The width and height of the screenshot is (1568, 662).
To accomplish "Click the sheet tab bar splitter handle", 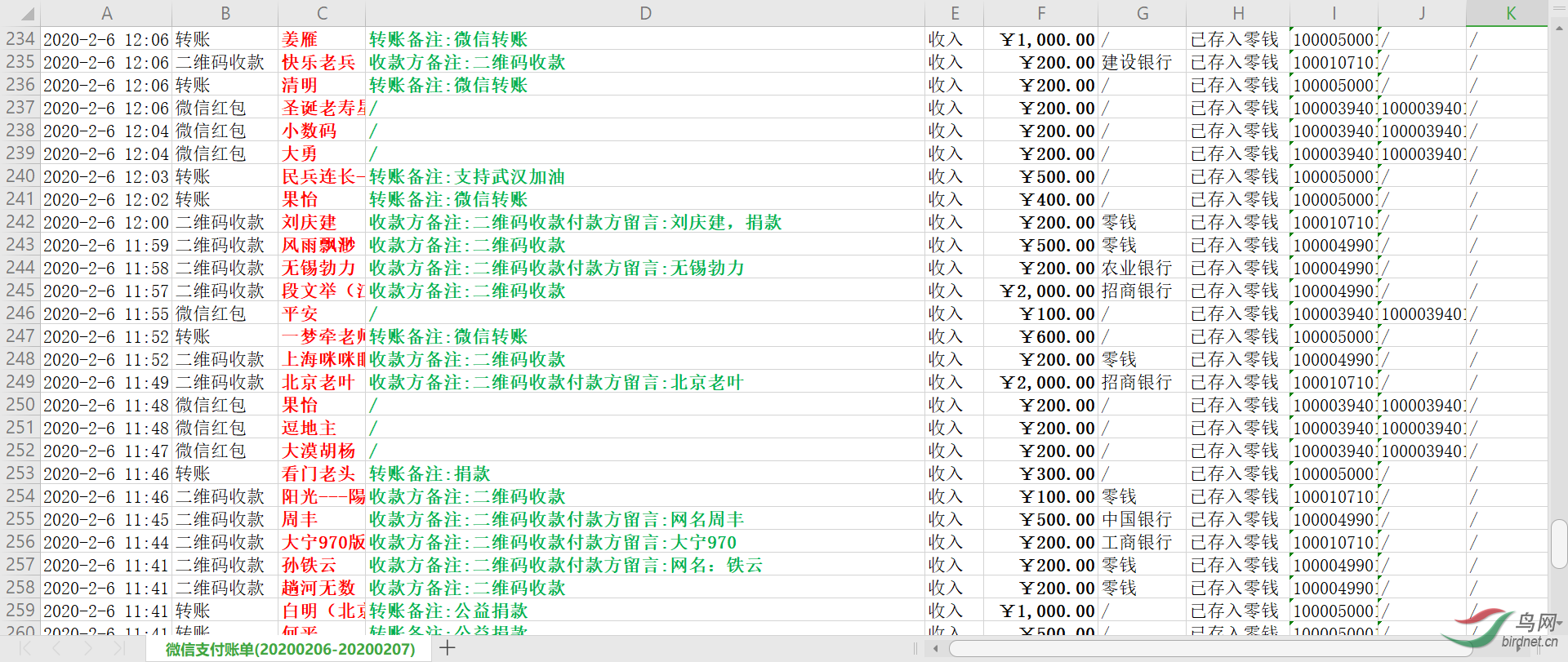I will (915, 648).
